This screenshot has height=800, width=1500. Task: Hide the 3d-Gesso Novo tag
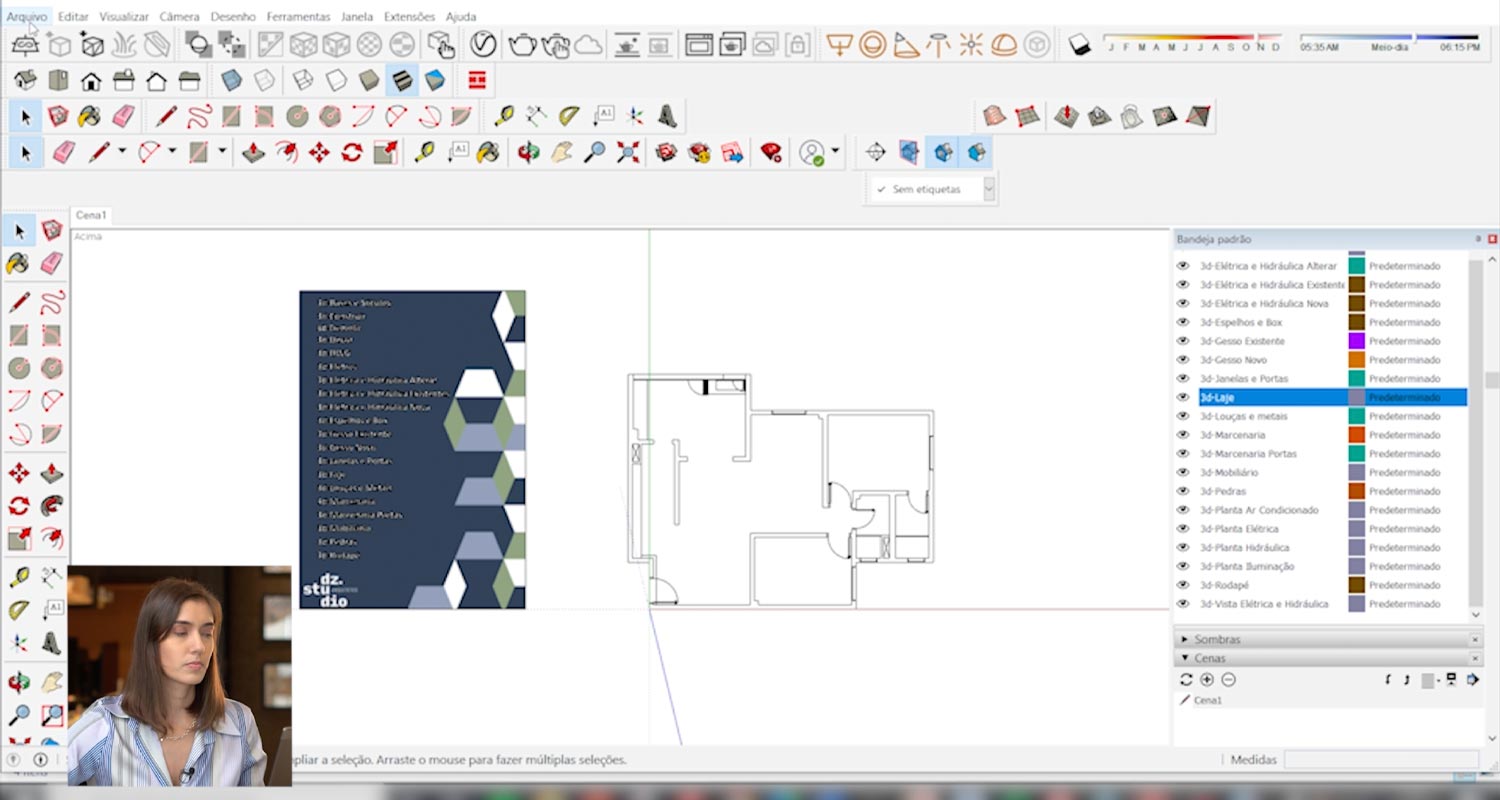click(1183, 360)
